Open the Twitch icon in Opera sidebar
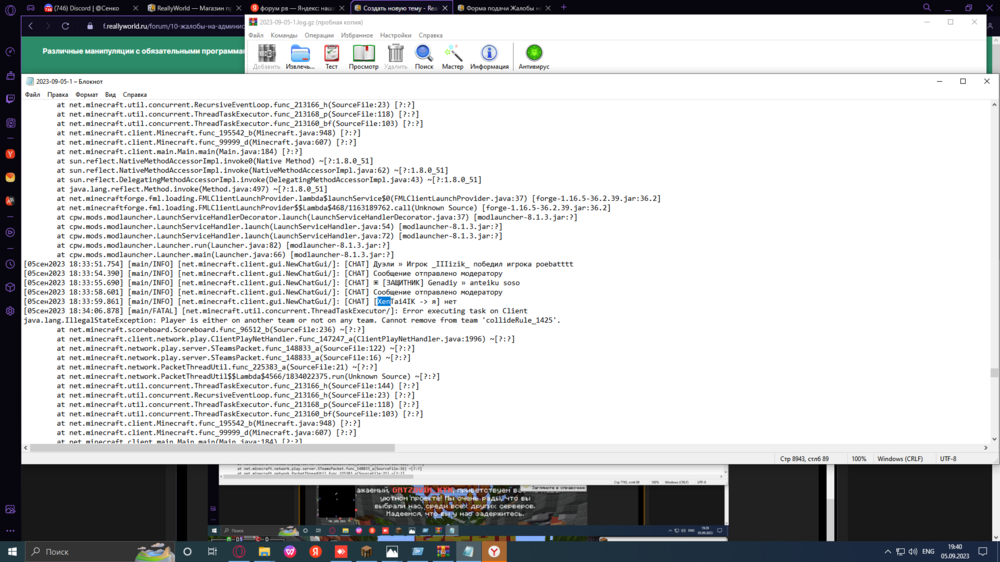Screen dimensions: 1000x562 click(10, 99)
